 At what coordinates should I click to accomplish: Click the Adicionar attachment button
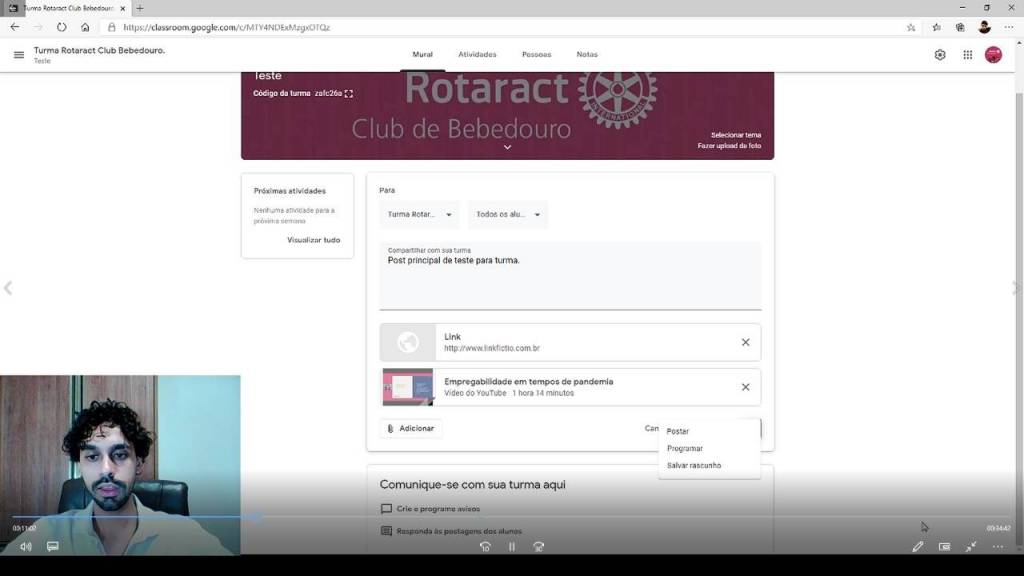411,429
